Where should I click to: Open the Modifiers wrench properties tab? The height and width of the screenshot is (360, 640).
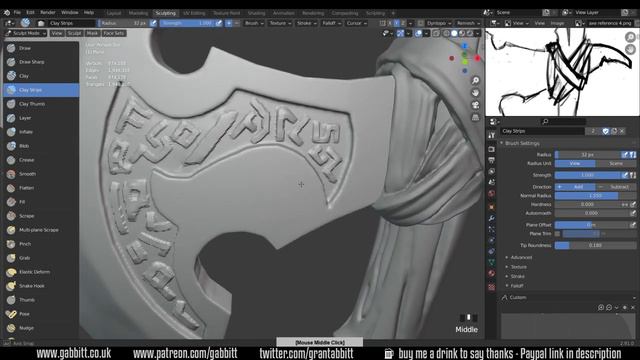click(491, 218)
